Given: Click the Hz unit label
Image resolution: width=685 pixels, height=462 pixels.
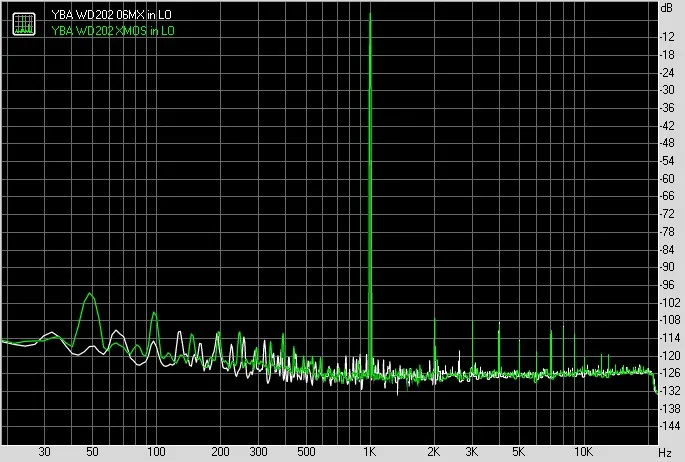Looking at the screenshot, I should (665, 452).
